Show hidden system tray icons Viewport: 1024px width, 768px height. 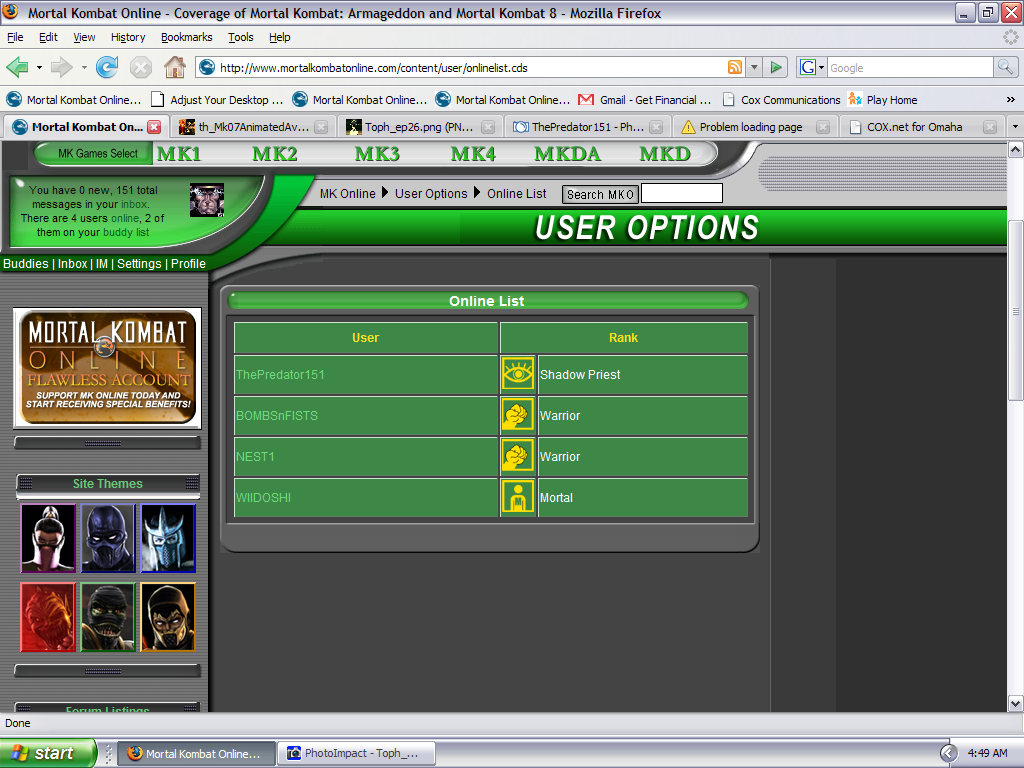tap(949, 753)
